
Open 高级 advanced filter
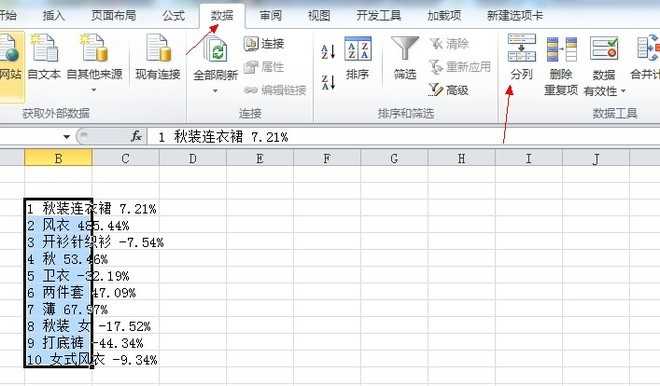(449, 89)
